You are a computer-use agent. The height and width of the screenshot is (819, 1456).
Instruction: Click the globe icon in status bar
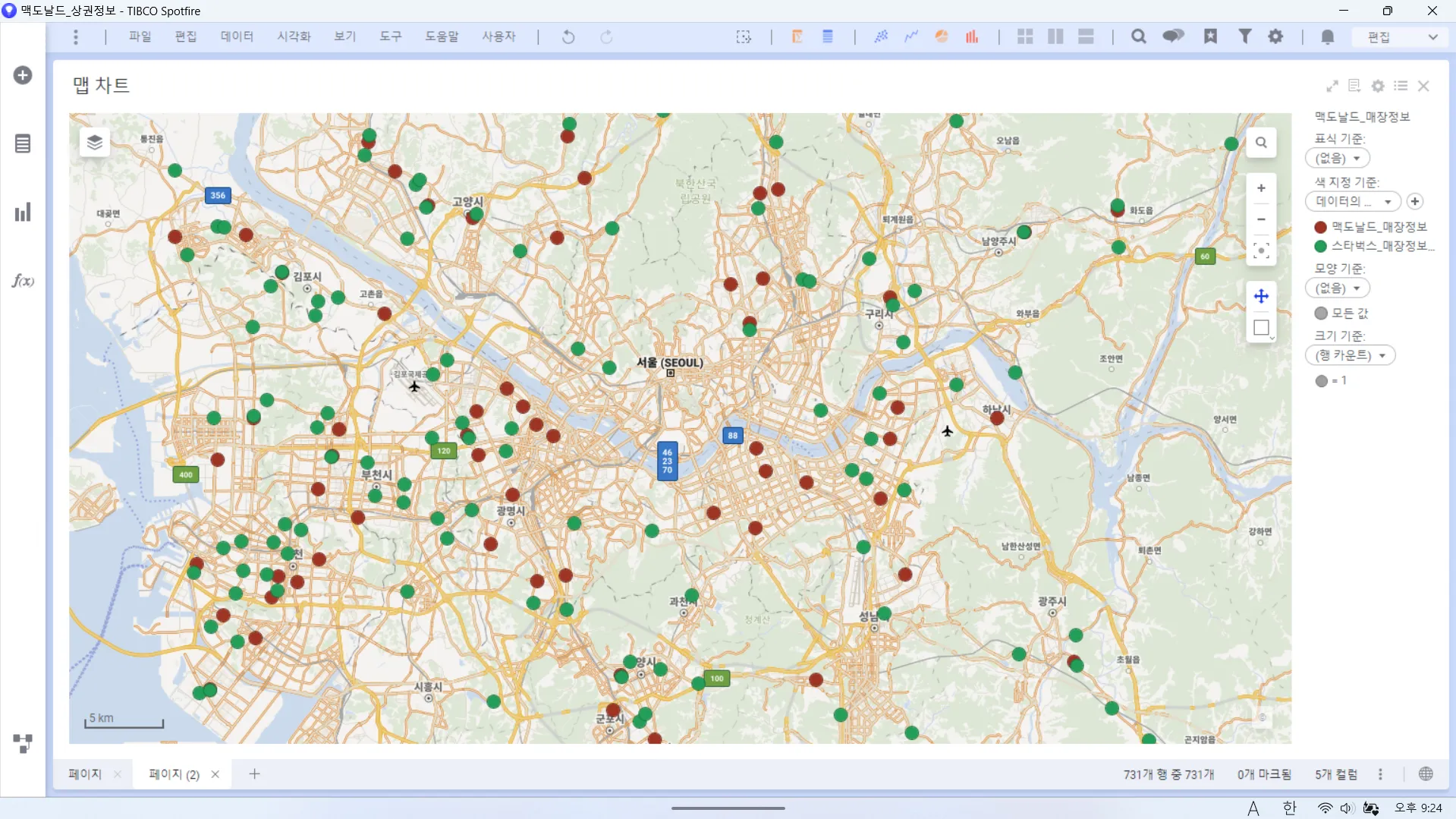point(1426,773)
